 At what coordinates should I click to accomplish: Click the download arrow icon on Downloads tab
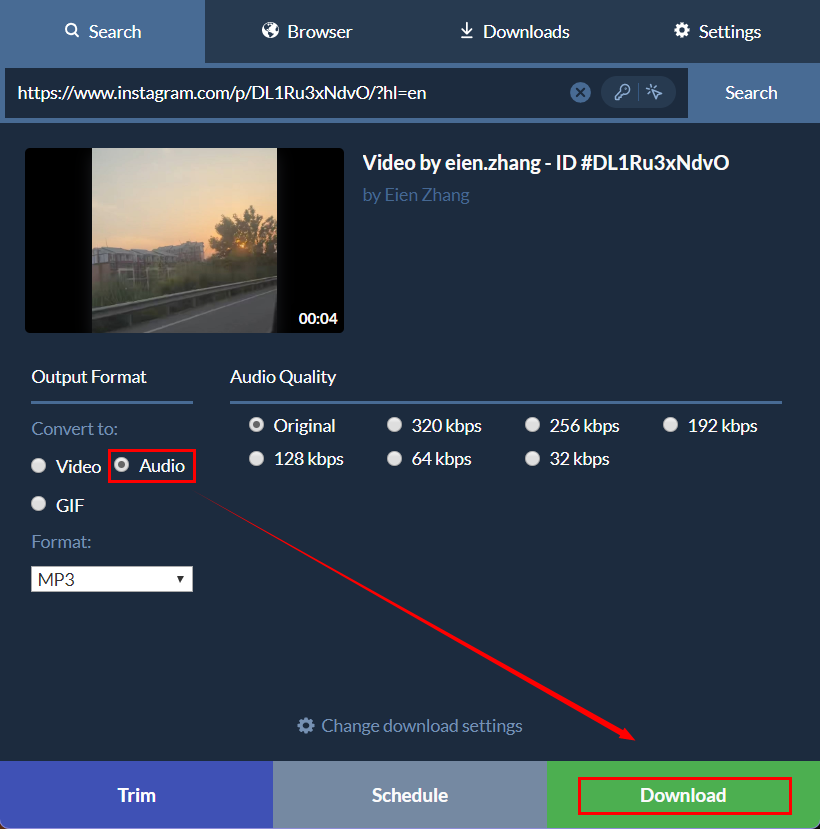(466, 31)
